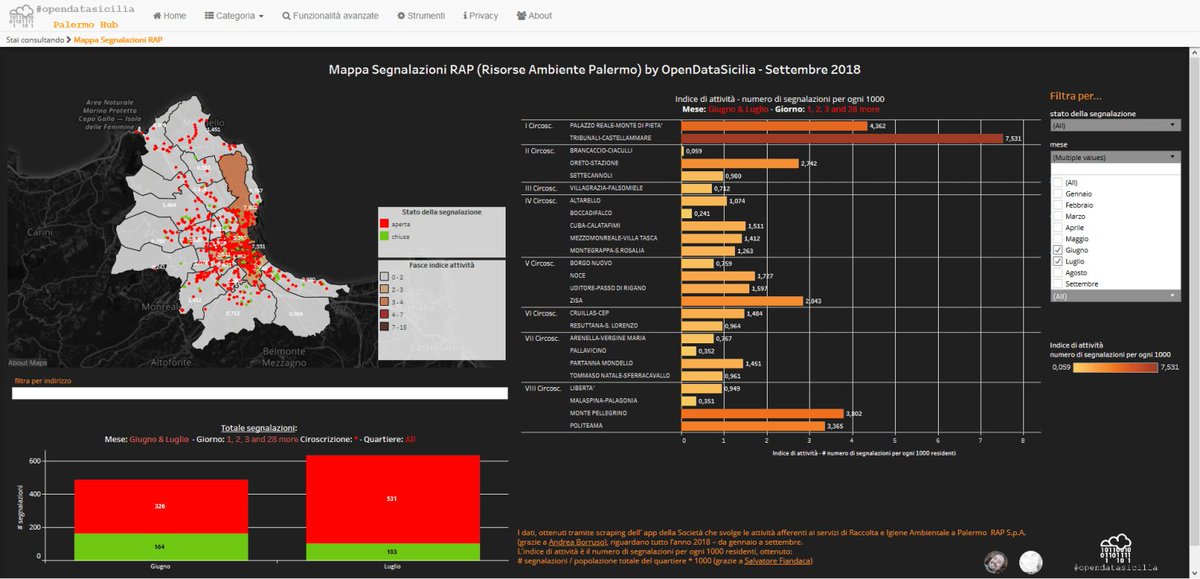Uncheck the Giugno checkbox

pos(1059,250)
